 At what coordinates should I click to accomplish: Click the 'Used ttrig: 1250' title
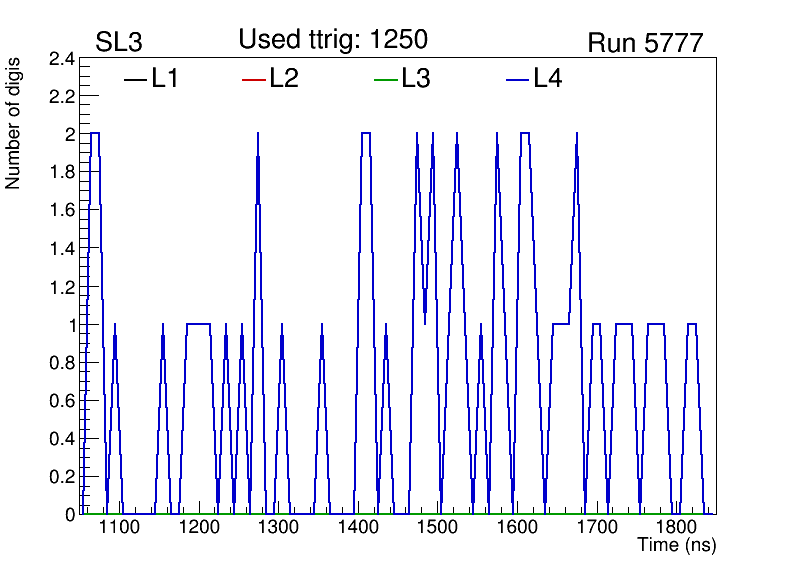pyautogui.click(x=333, y=40)
